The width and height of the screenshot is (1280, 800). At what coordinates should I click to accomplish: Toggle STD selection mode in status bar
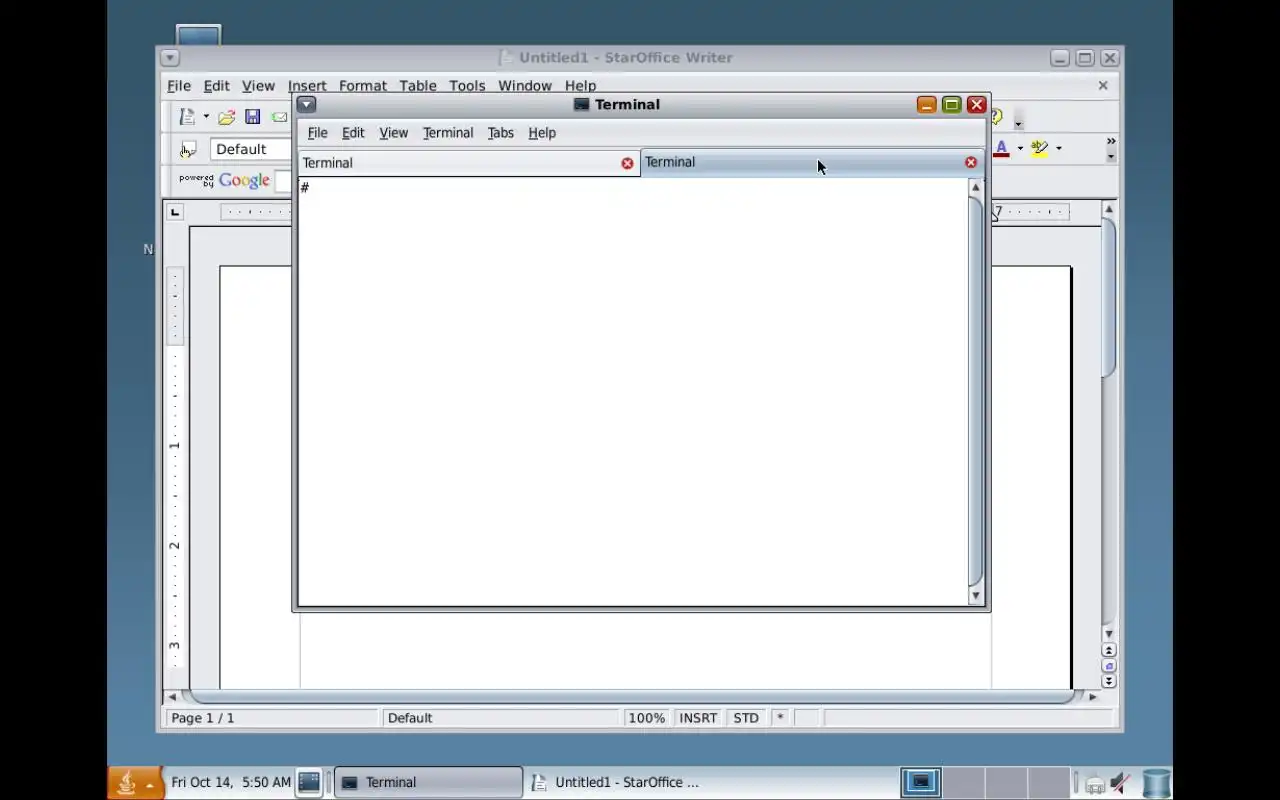746,718
